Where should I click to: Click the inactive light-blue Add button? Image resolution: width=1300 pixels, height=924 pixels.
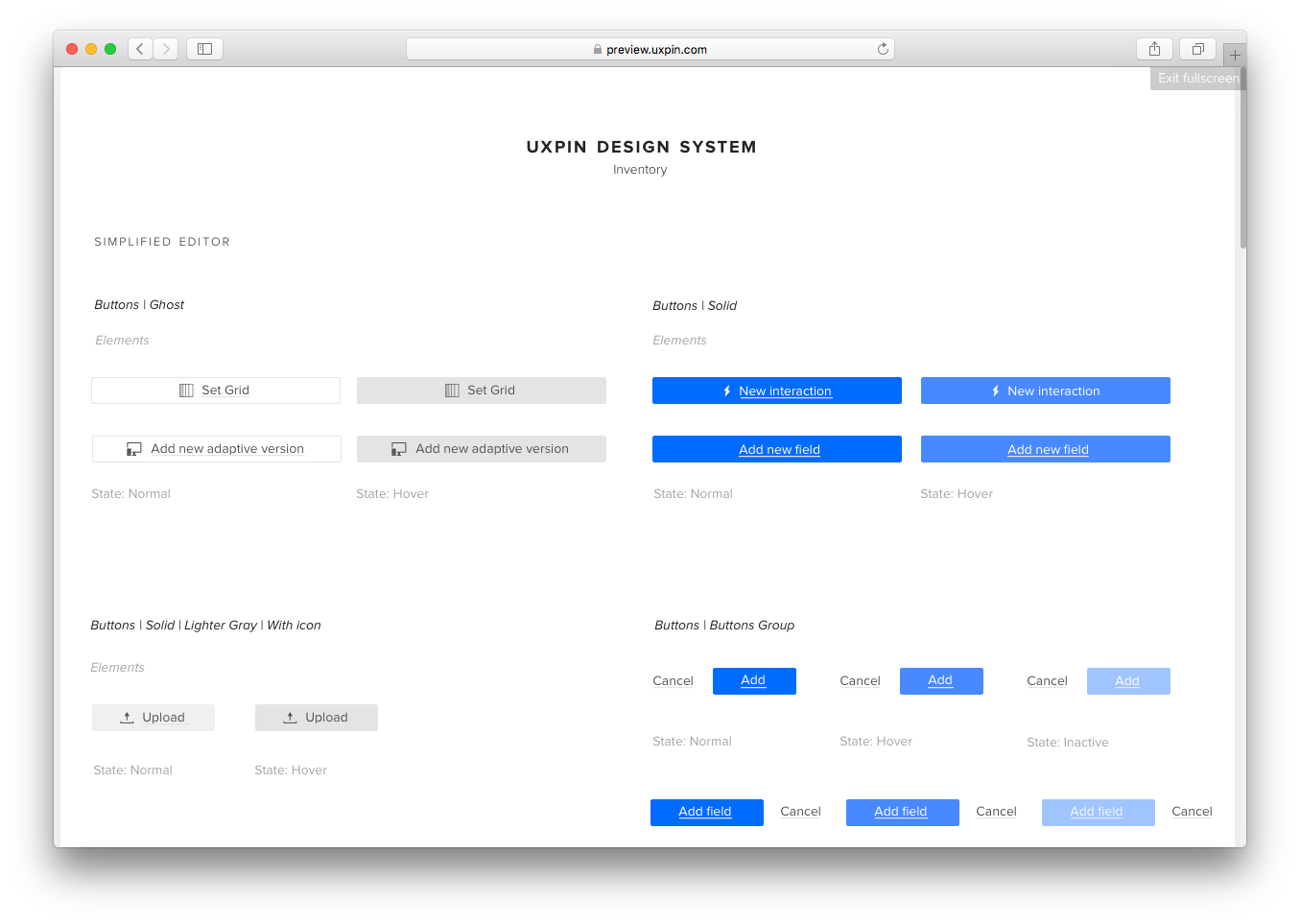1128,680
